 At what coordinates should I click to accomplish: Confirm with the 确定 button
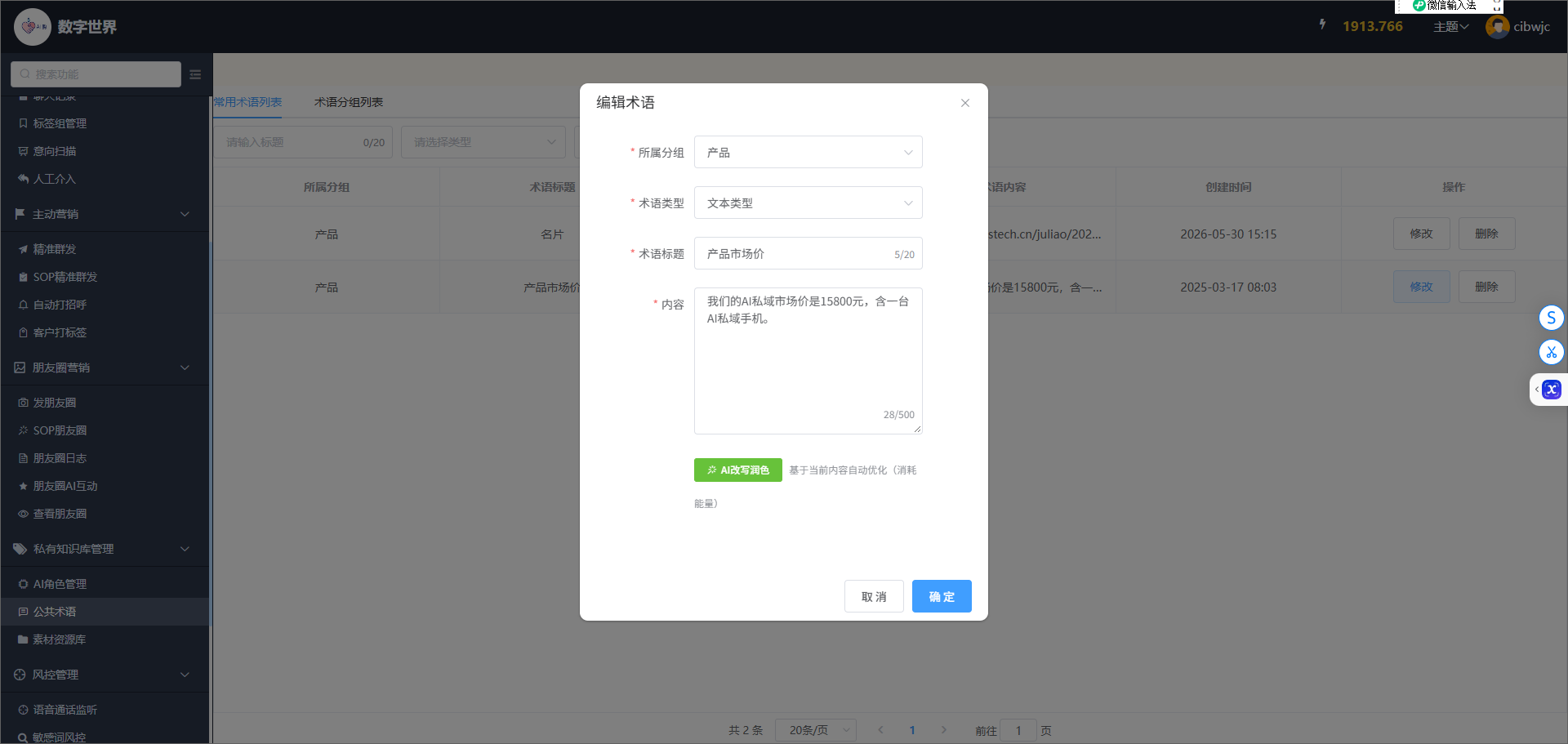[x=942, y=596]
